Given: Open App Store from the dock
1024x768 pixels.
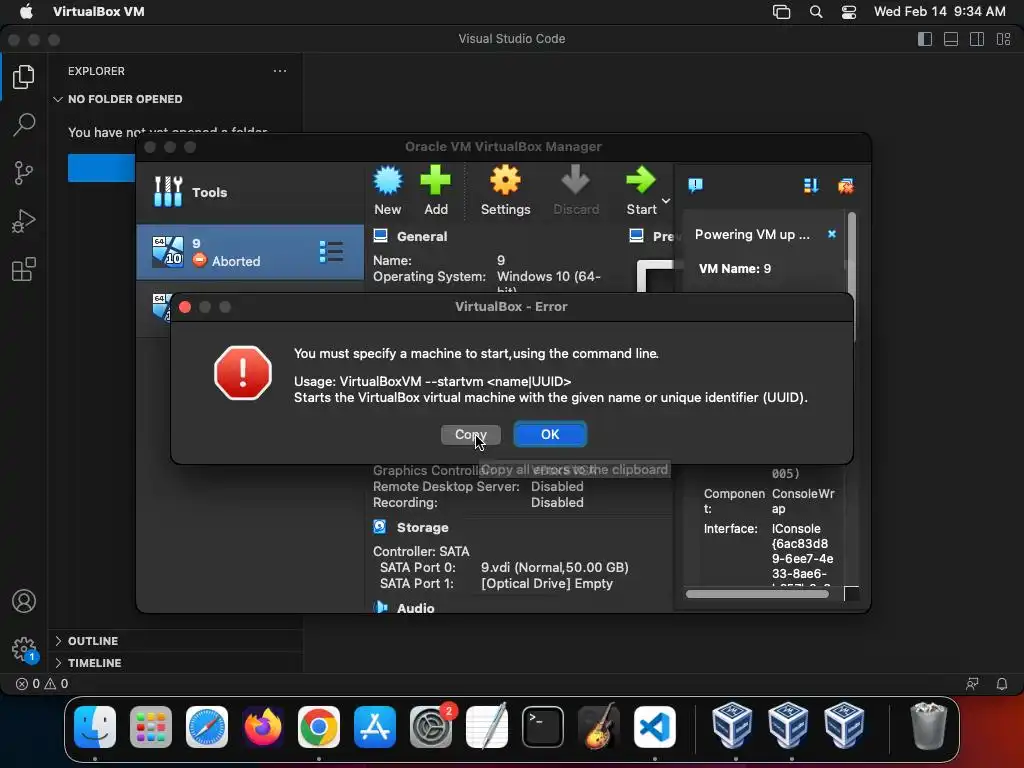Looking at the screenshot, I should pyautogui.click(x=375, y=727).
